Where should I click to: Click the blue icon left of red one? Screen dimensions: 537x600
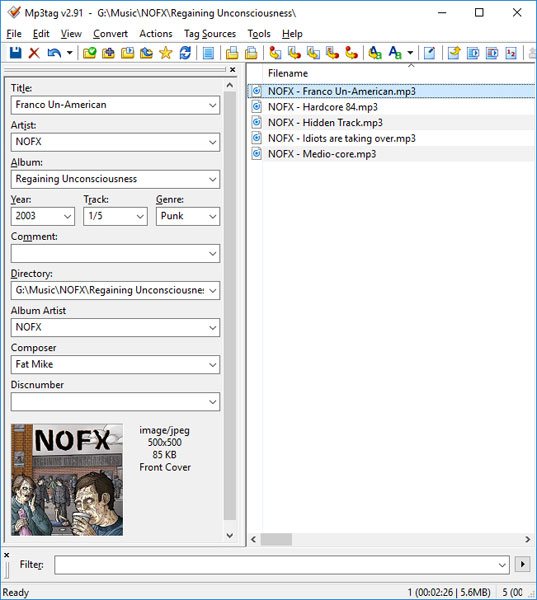pyautogui.click(x=473, y=53)
